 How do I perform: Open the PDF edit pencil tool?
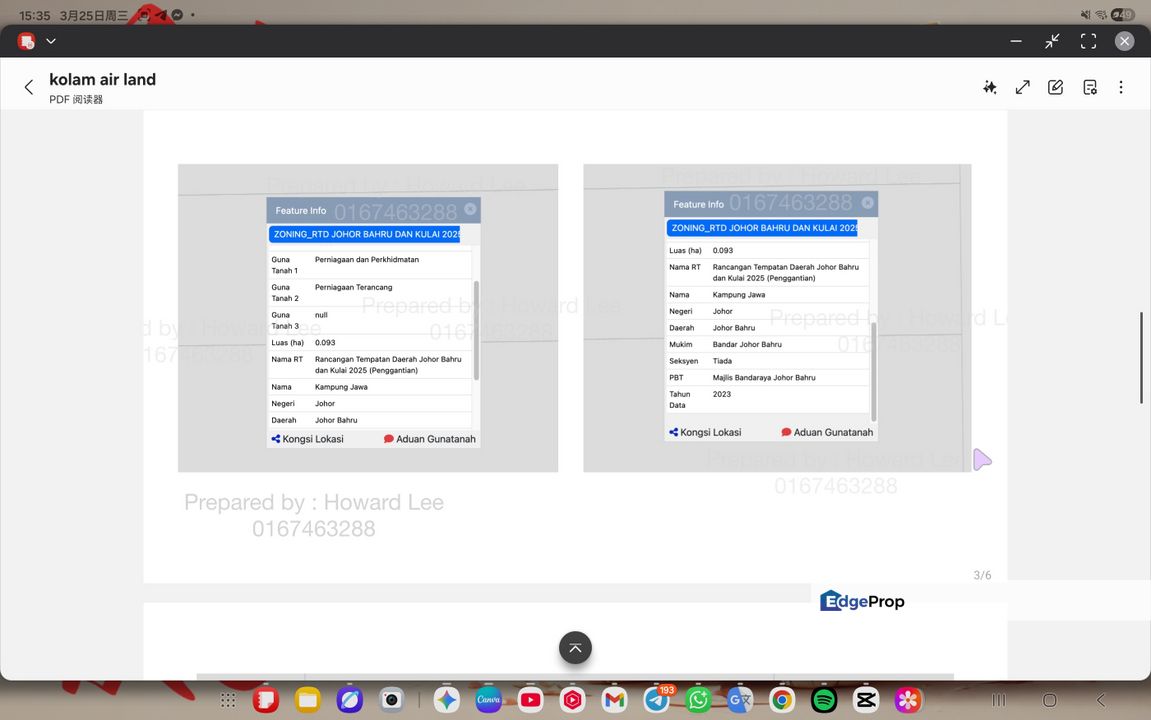(1055, 87)
